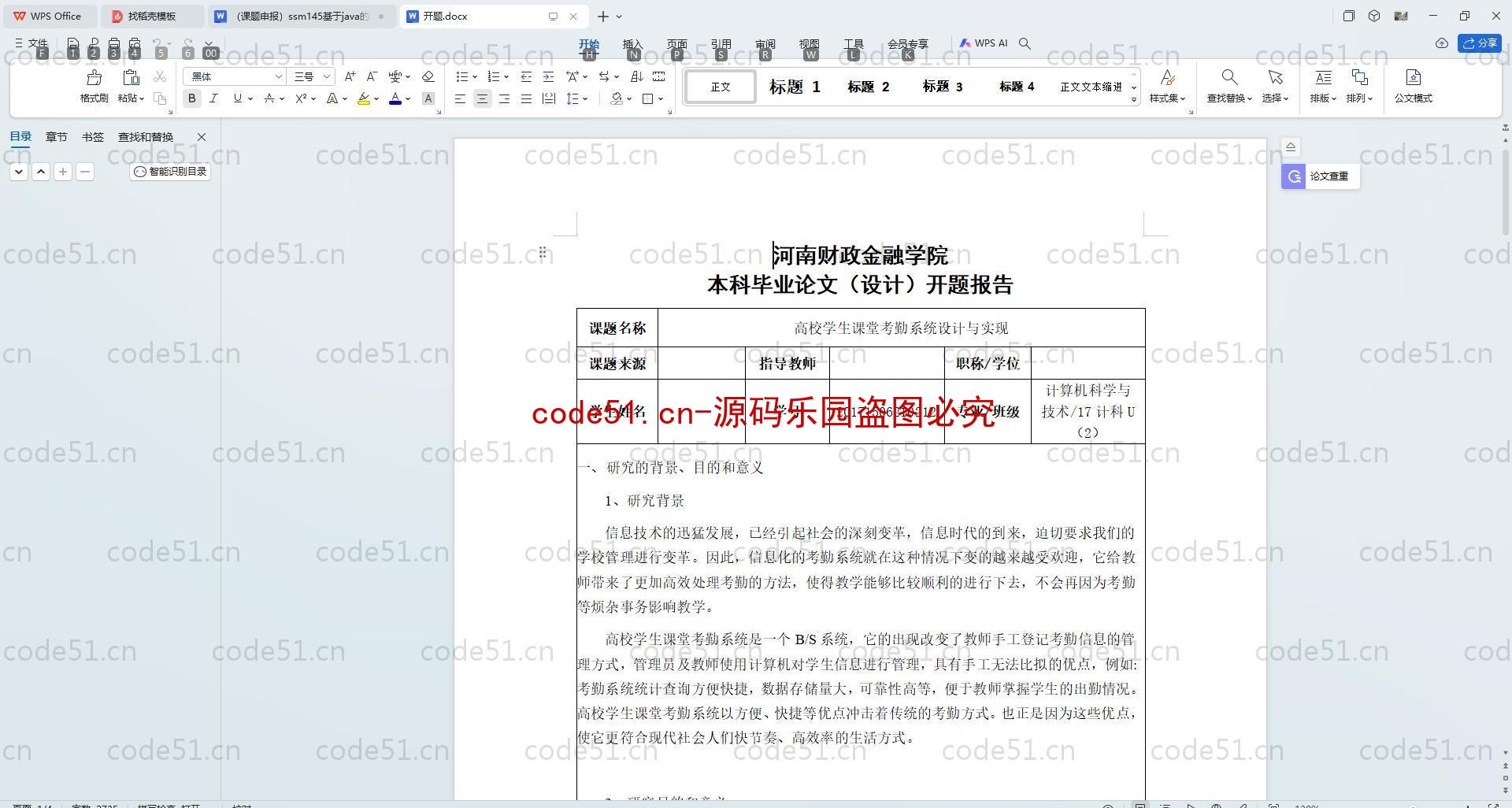Screen dimensions: 1512x808
Task: Switch to the 找稻壳模板 window tab
Action: (153, 16)
